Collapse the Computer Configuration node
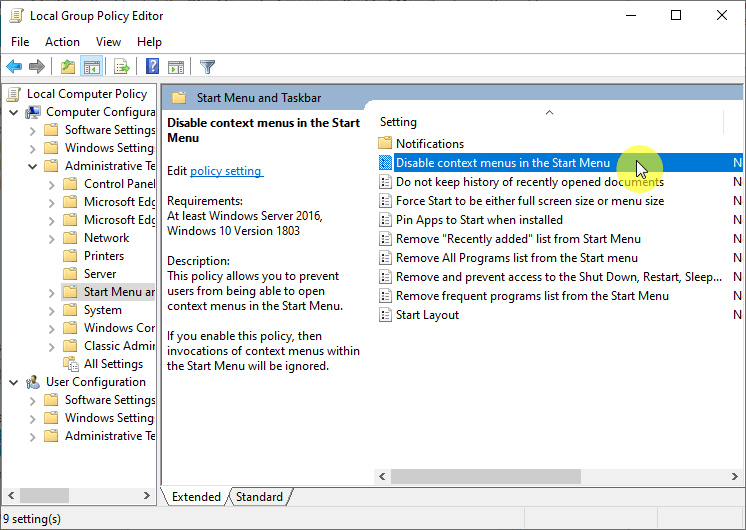The width and height of the screenshot is (746, 530). [14, 112]
